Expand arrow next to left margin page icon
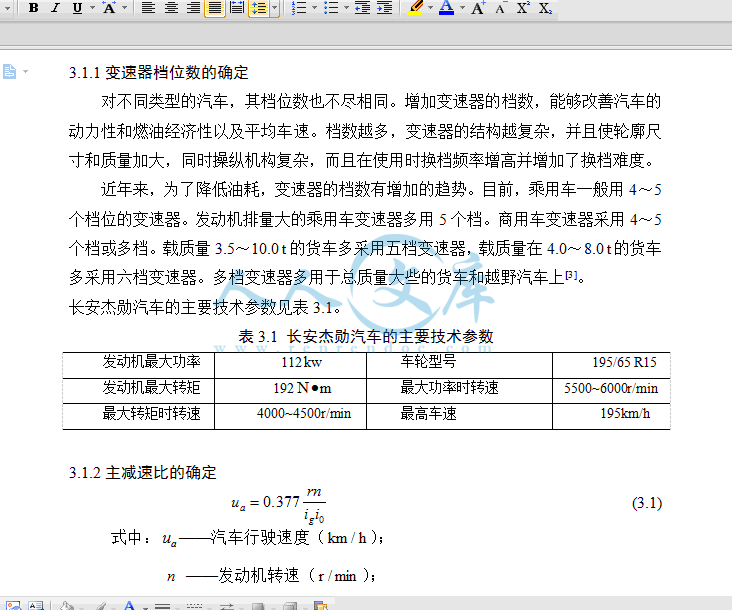The height and width of the screenshot is (610, 732). tap(26, 72)
